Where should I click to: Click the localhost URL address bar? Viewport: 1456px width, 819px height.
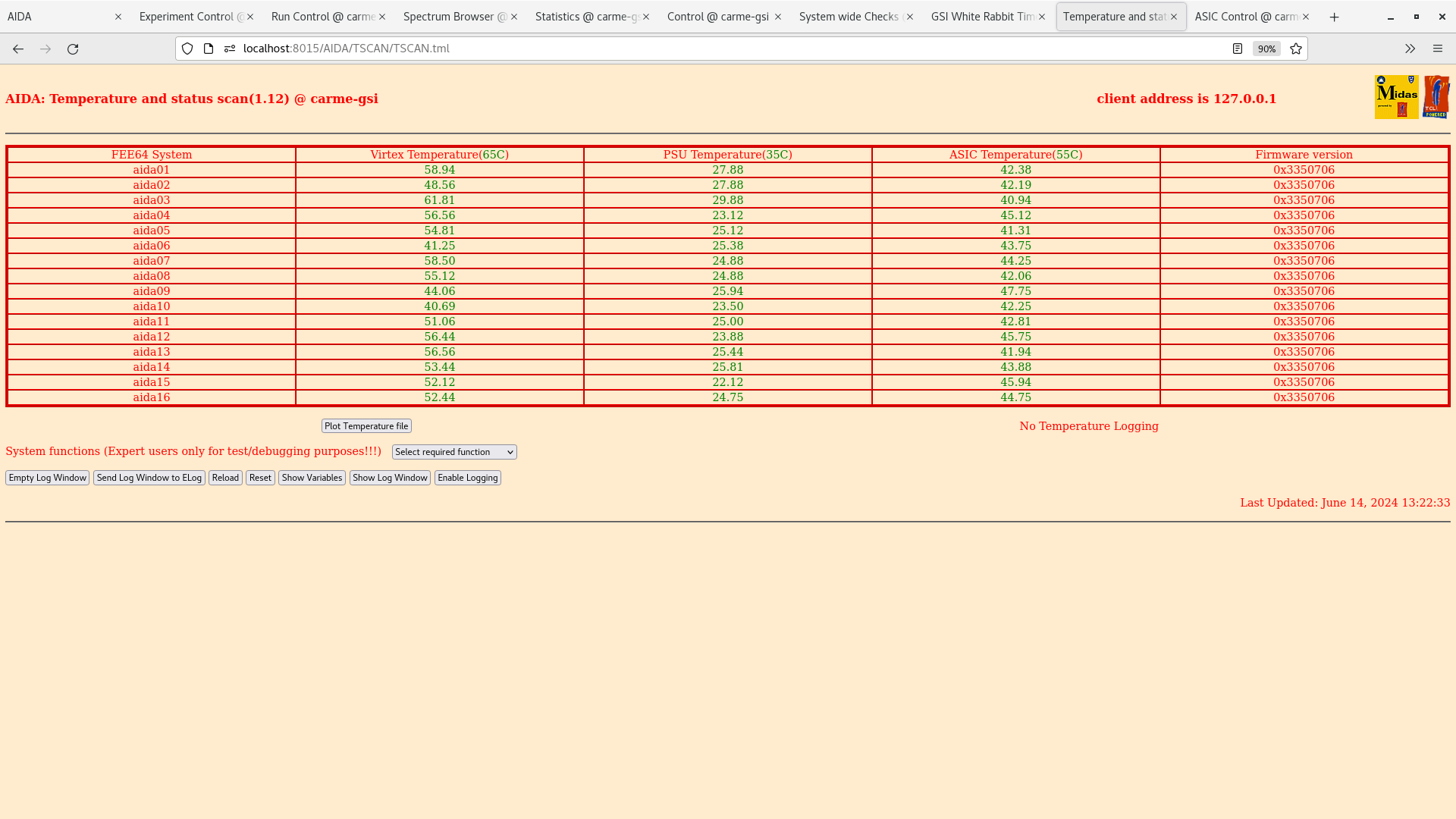(x=345, y=48)
